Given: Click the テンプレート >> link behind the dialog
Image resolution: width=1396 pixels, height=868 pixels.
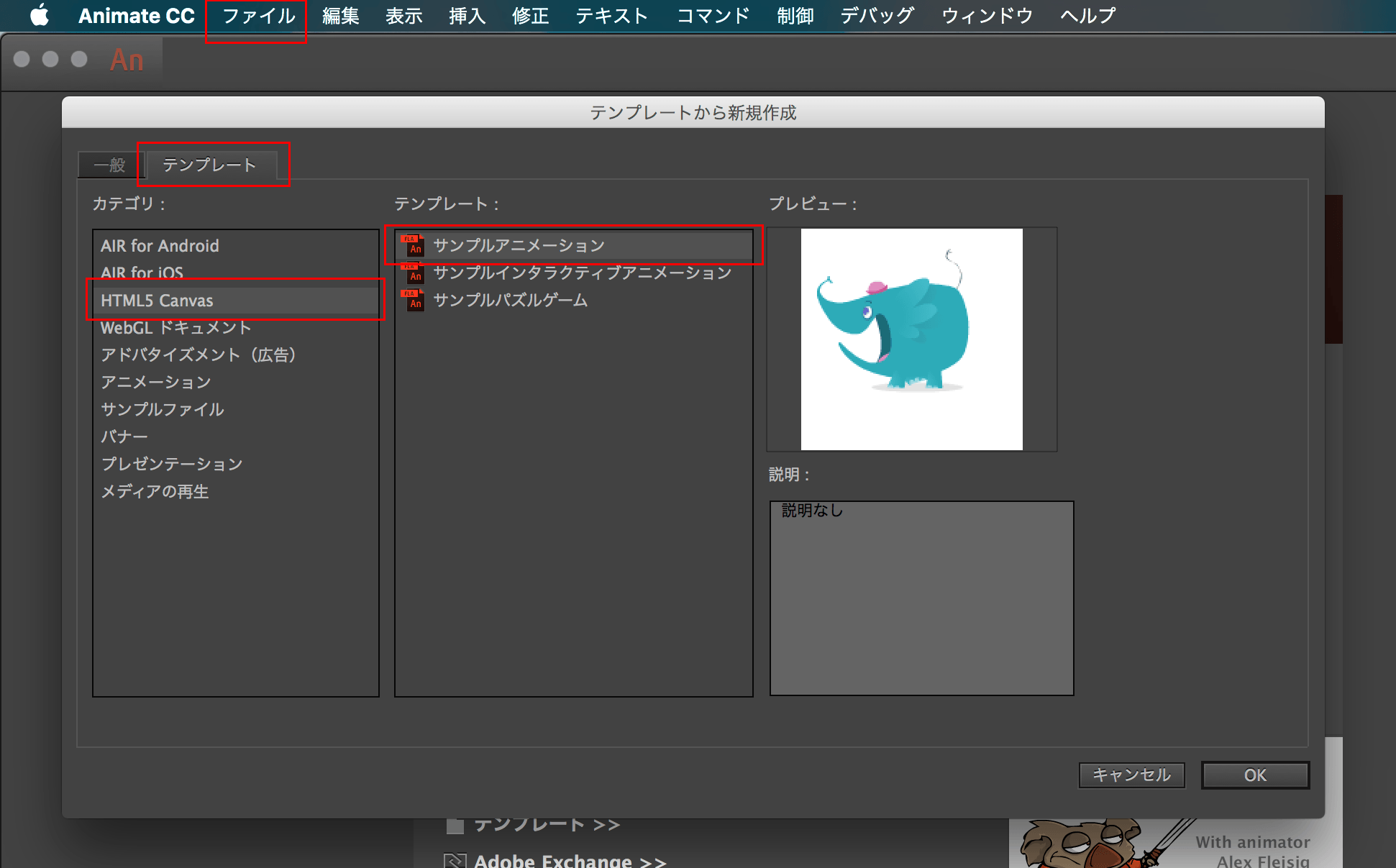Looking at the screenshot, I should pos(547,825).
